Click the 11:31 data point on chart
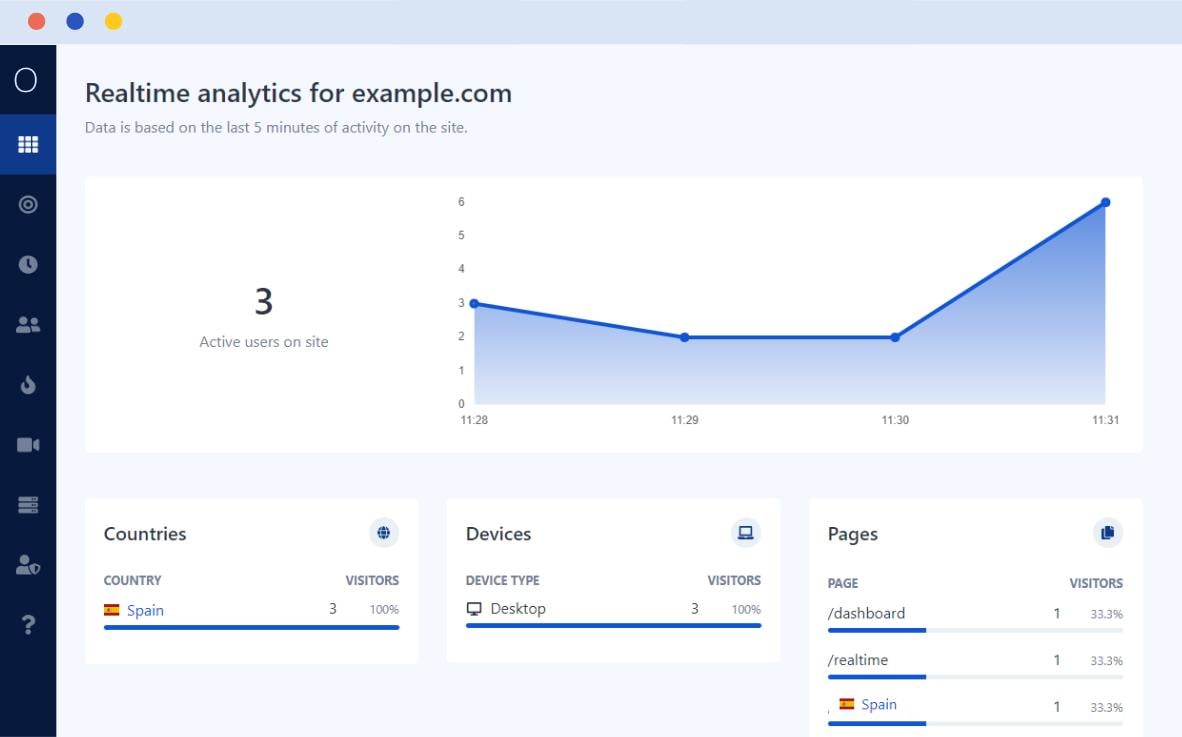Viewport: 1182px width, 737px height. coord(1105,202)
